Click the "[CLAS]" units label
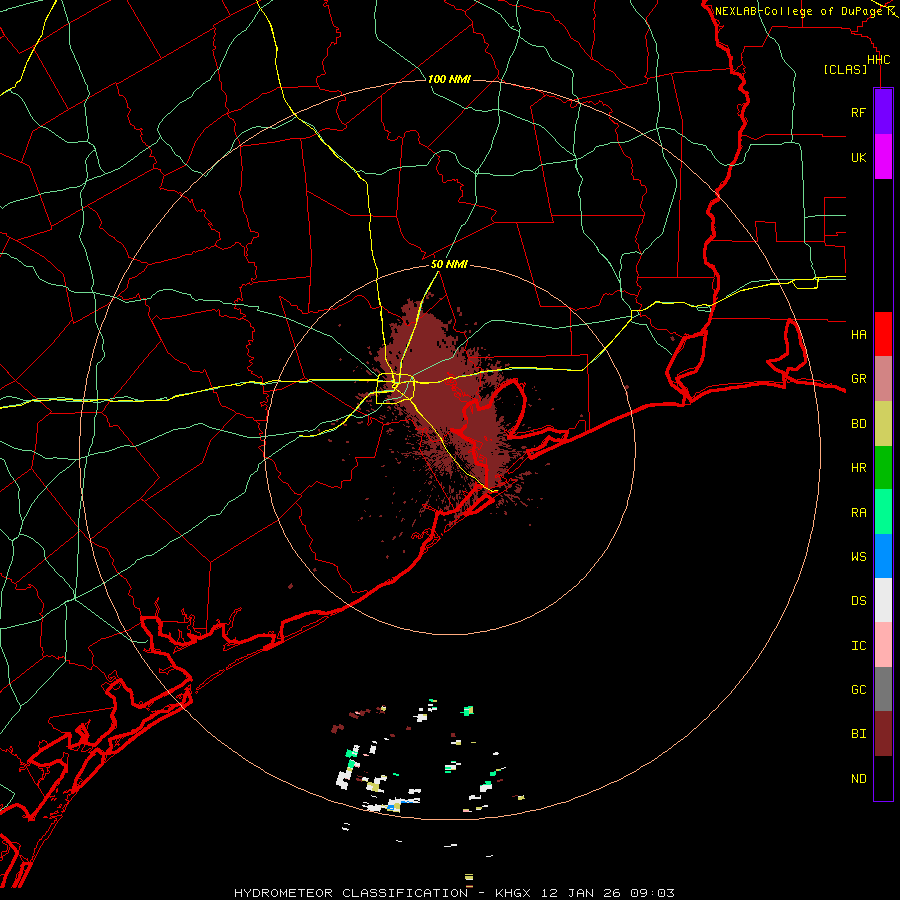900x900 pixels. pyautogui.click(x=845, y=69)
